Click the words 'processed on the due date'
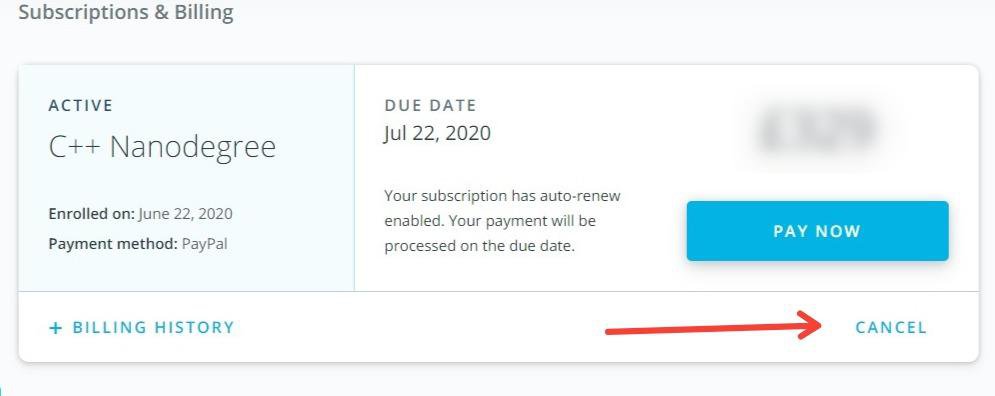The image size is (995, 396). click(479, 247)
